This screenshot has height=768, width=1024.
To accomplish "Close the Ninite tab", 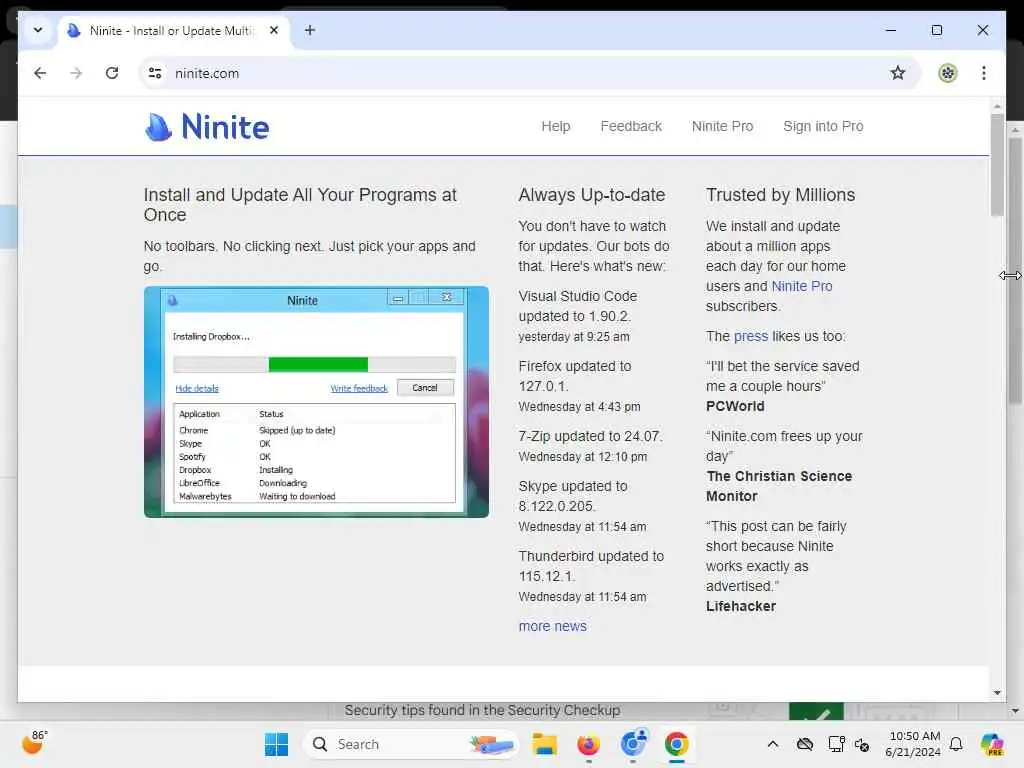I will 274,30.
